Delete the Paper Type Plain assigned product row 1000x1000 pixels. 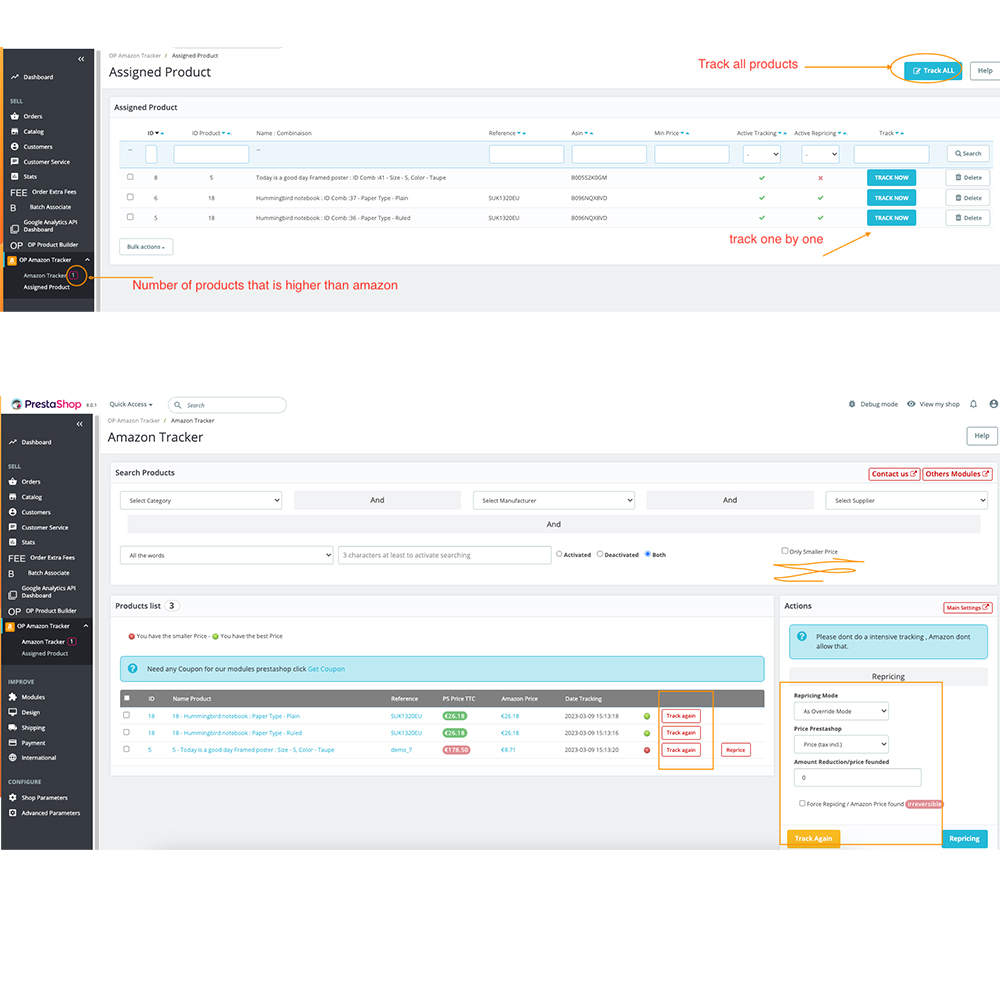(x=968, y=198)
